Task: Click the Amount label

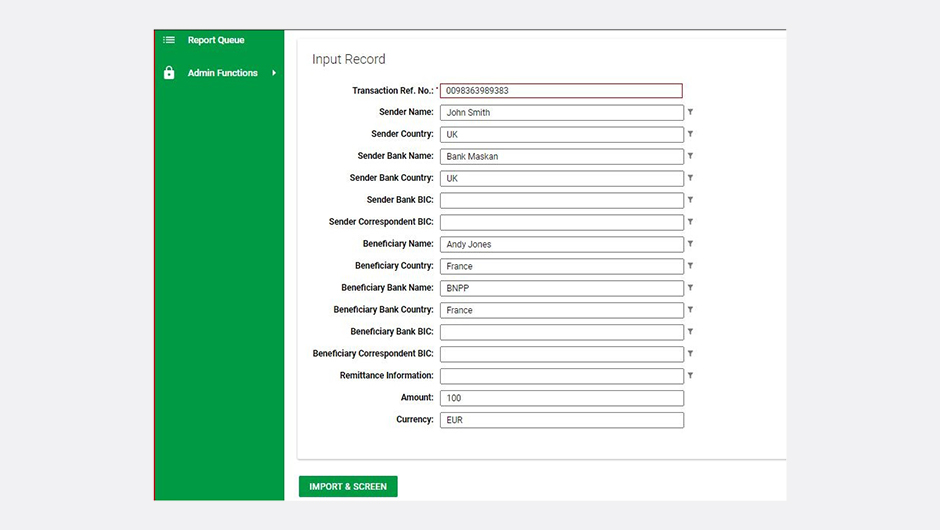Action: tap(417, 398)
